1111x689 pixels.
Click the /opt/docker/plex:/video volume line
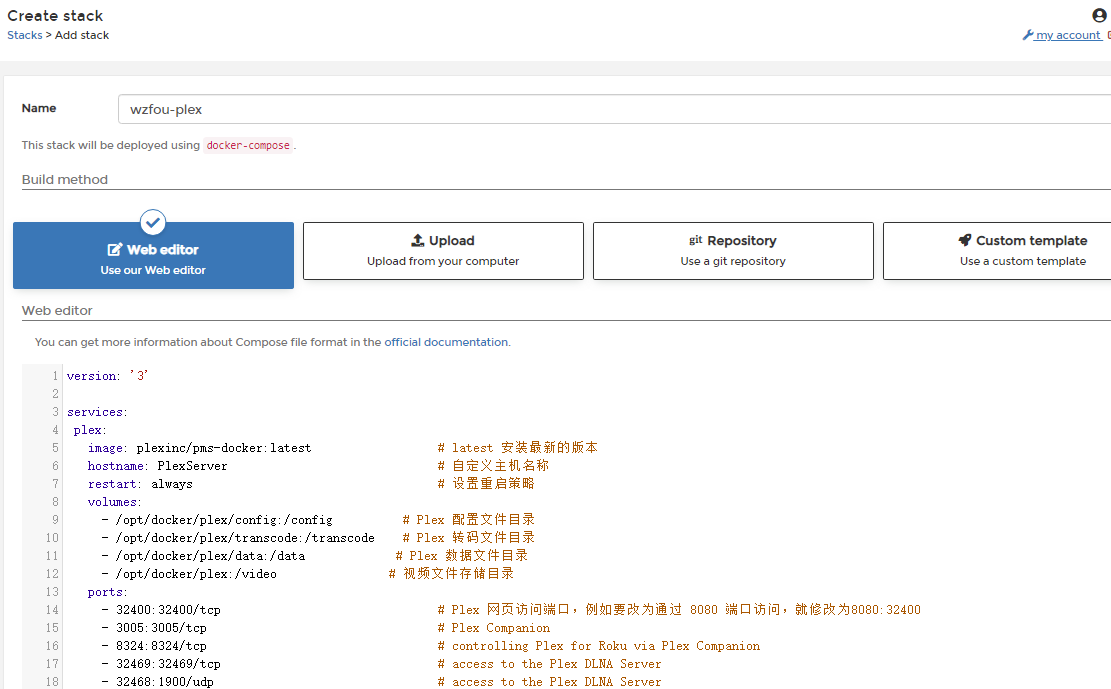click(x=189, y=573)
